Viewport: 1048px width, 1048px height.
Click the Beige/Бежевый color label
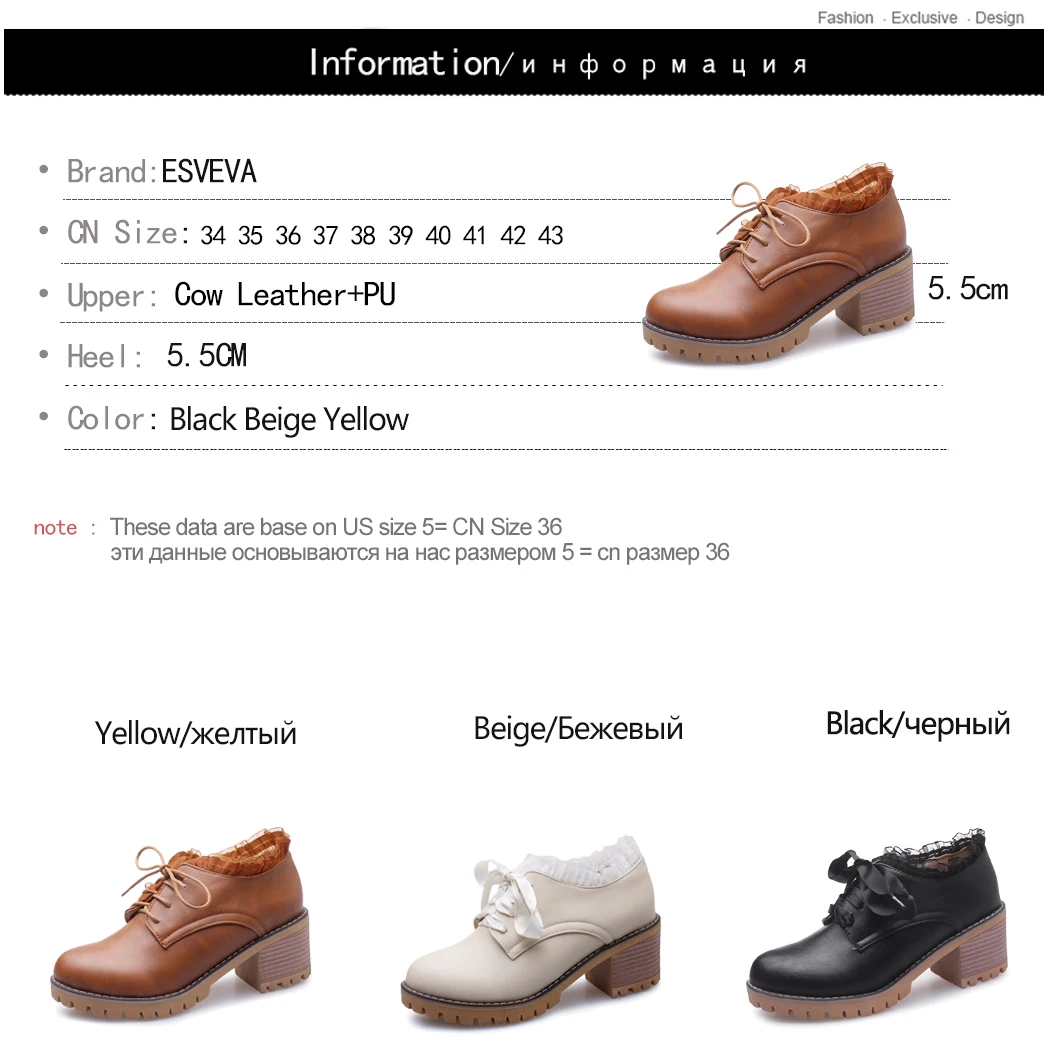578,729
